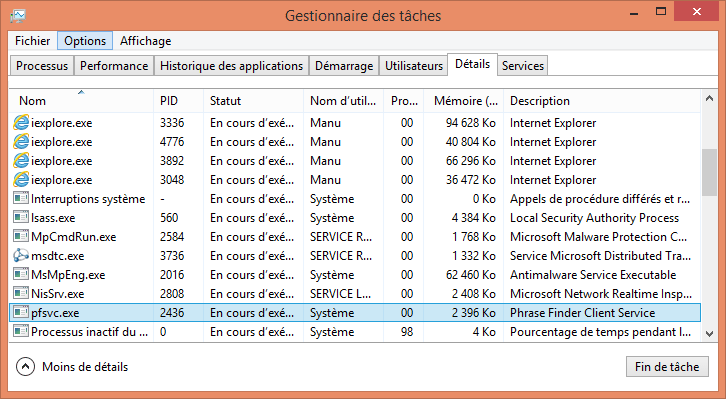Click memory value 94 628 Ko

[471, 123]
